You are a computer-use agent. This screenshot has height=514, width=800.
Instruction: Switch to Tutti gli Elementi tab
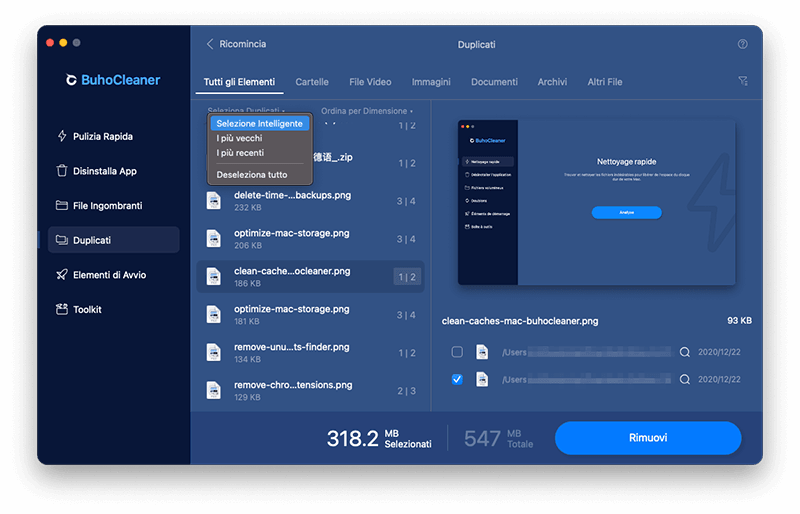[x=239, y=82]
